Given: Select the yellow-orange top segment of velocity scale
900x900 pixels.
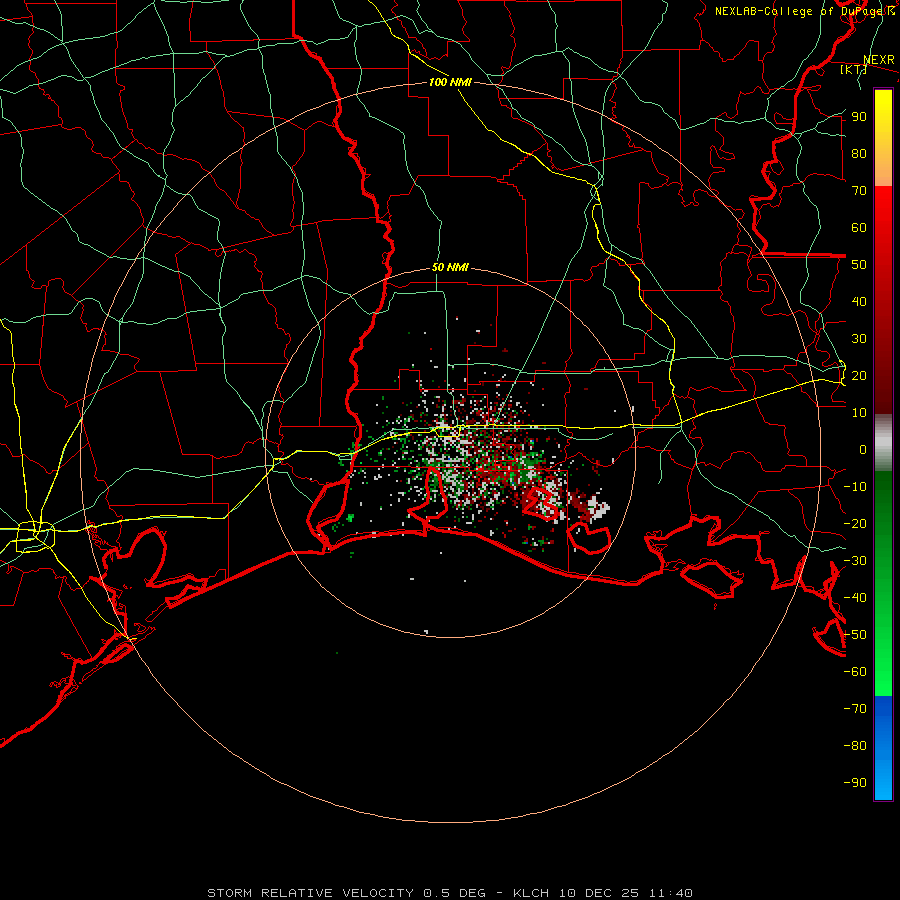Looking at the screenshot, I should click(883, 138).
